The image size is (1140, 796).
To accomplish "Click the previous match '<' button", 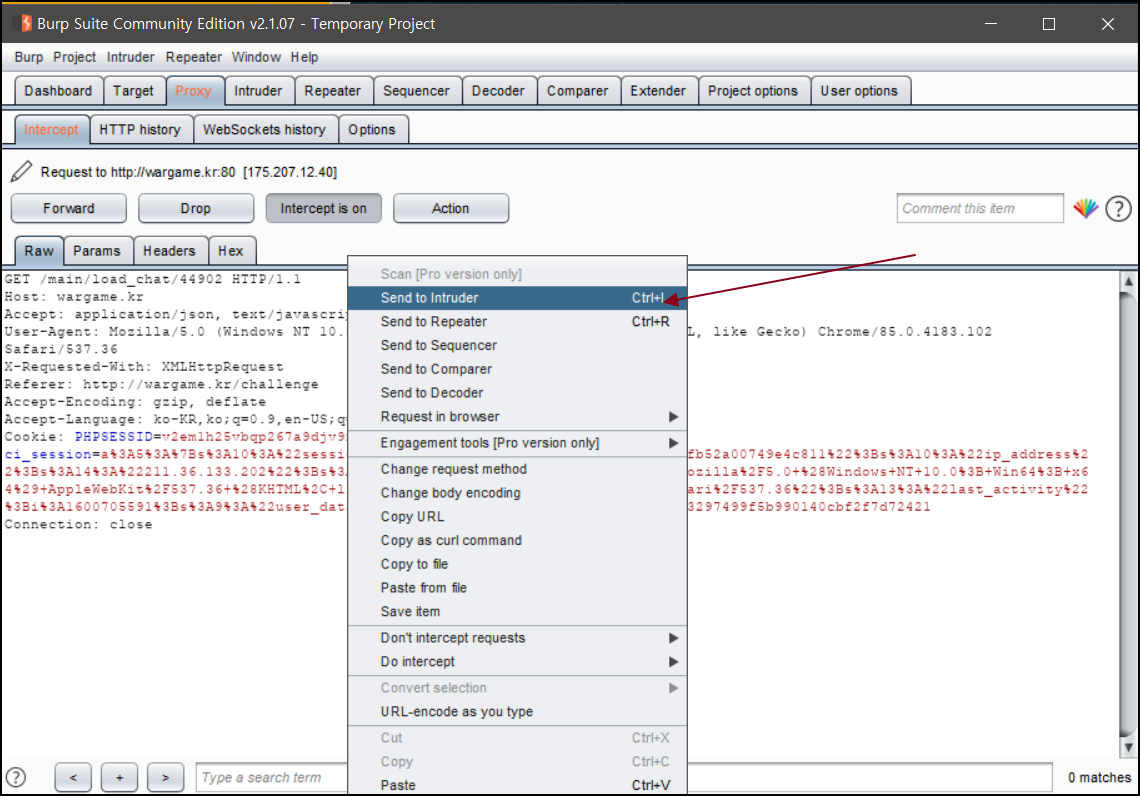I will 73,777.
